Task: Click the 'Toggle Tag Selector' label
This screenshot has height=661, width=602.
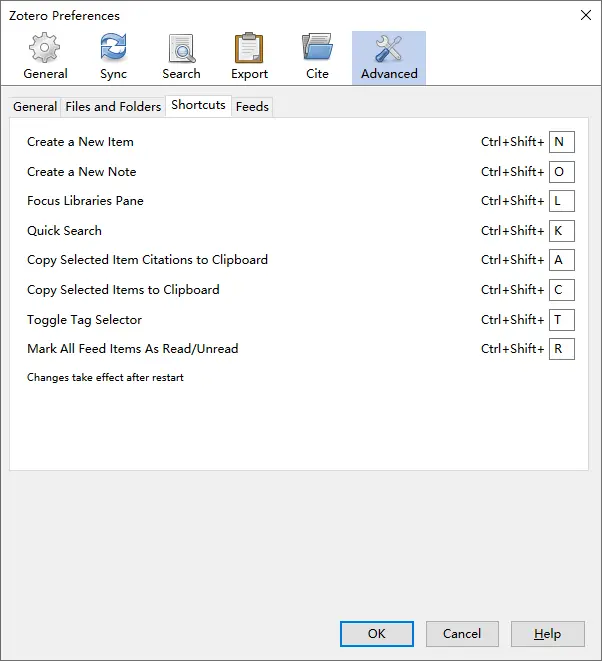Action: pyautogui.click(x=84, y=320)
